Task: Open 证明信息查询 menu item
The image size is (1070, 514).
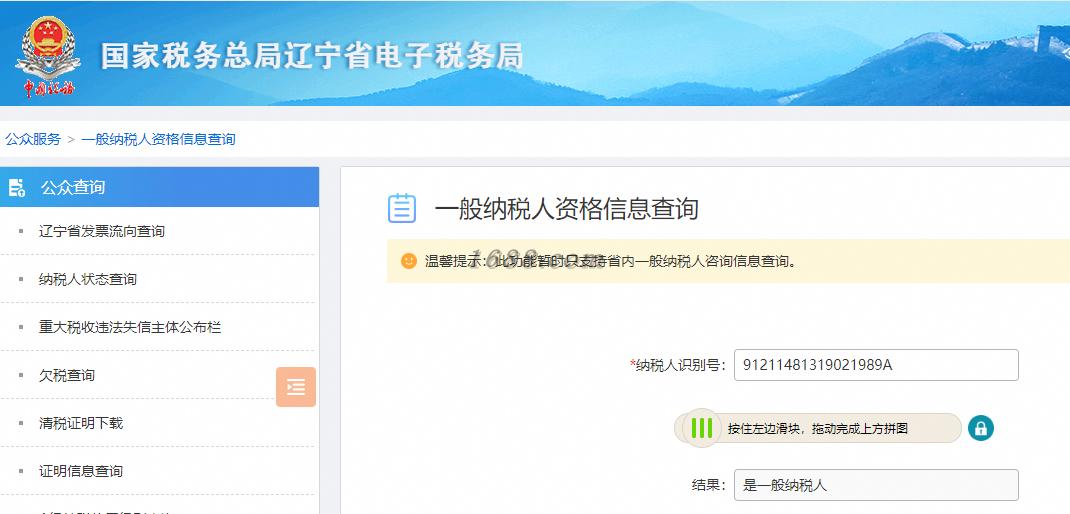Action: click(81, 471)
